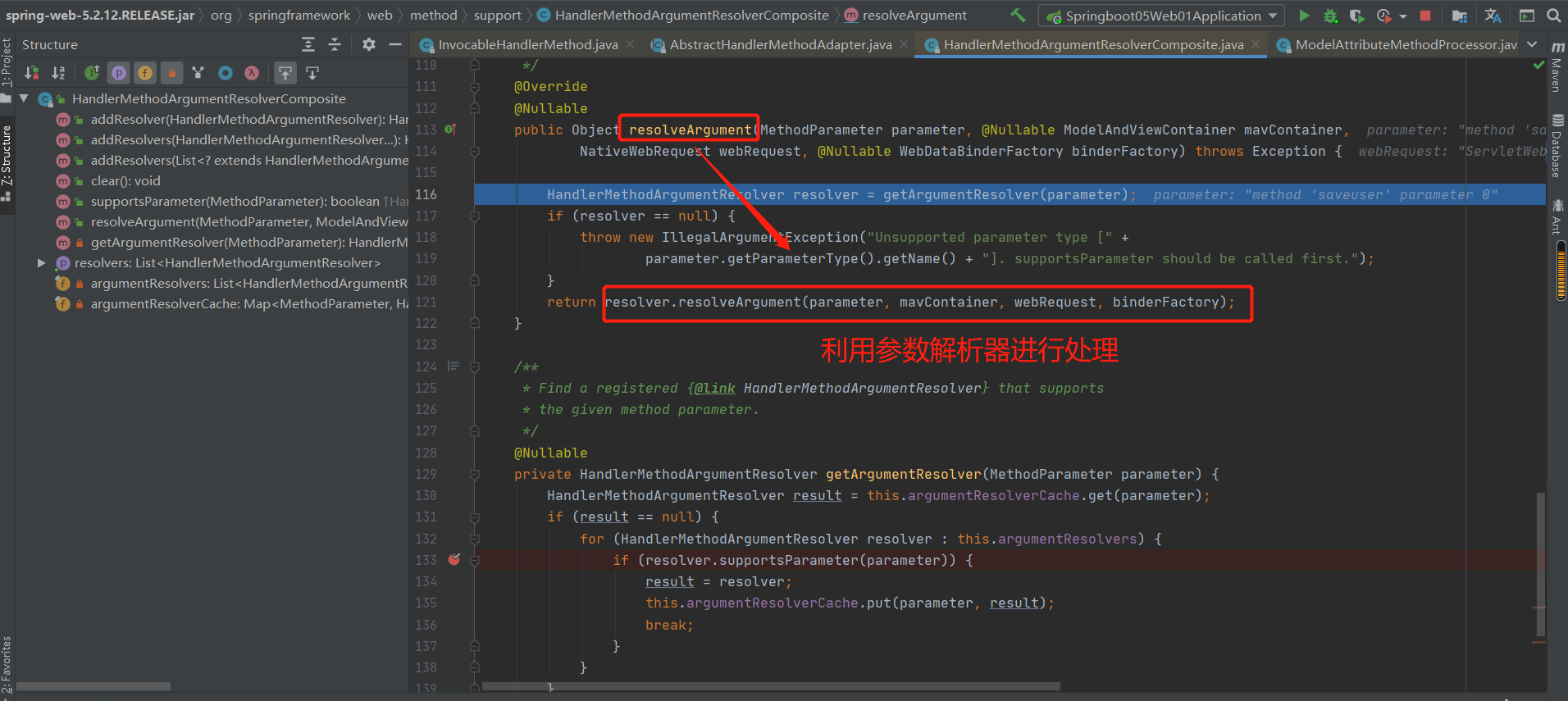This screenshot has width=1568, height=701.
Task: Close the HandlerMethodArgumentResolverComposite.java tab
Action: coord(1256,44)
